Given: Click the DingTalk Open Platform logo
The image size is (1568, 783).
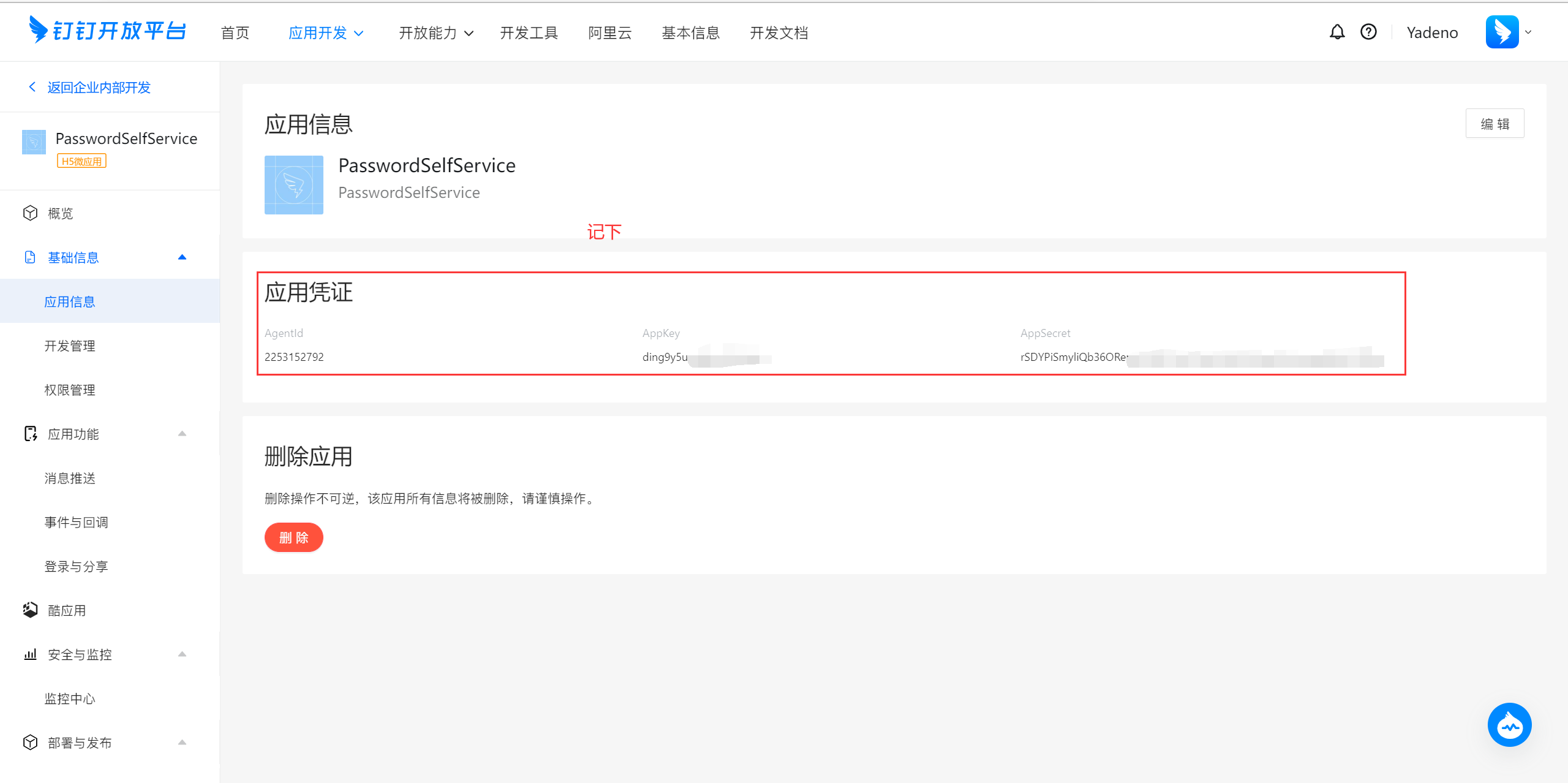Looking at the screenshot, I should pos(108,31).
